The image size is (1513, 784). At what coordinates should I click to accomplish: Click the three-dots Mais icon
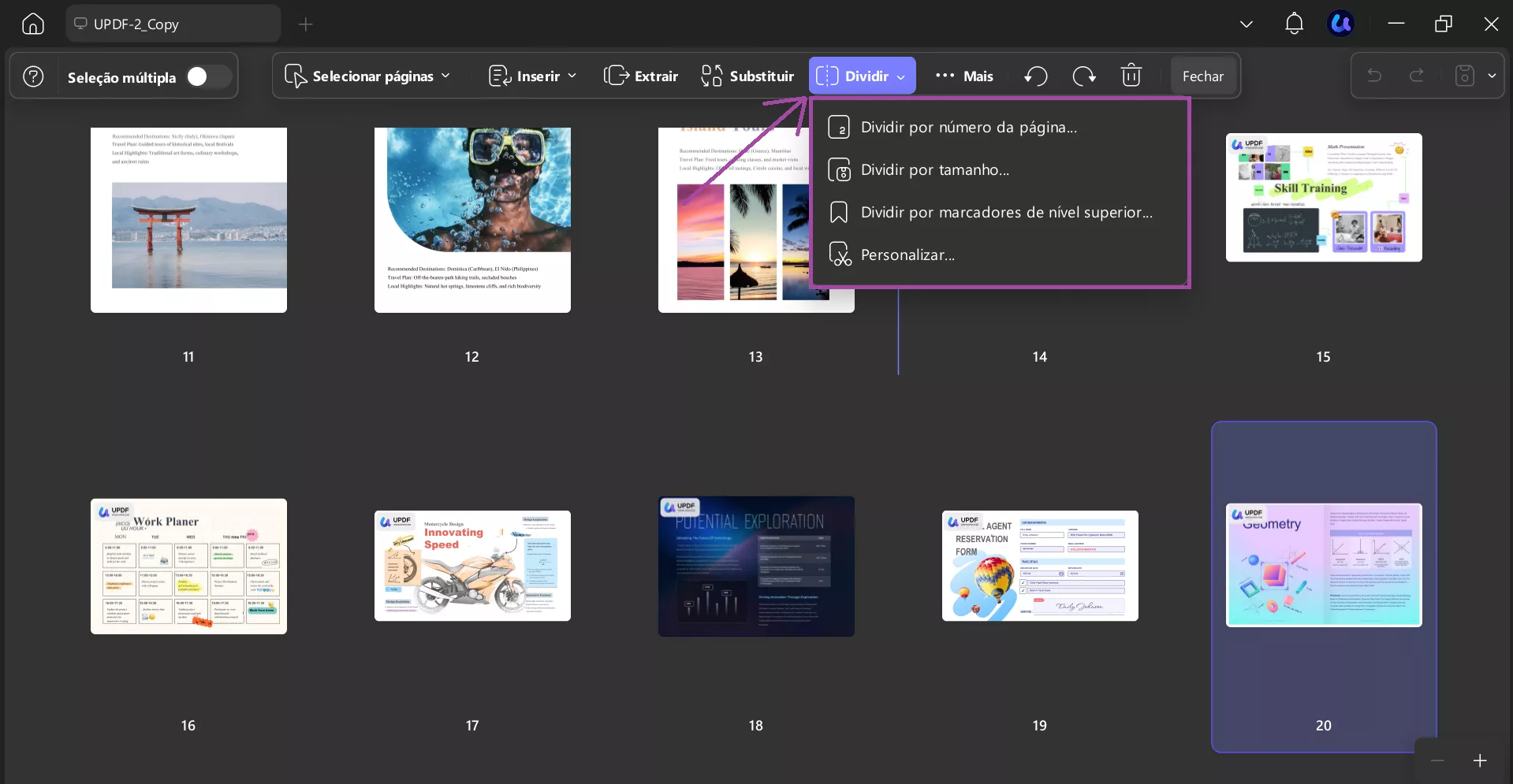point(945,76)
